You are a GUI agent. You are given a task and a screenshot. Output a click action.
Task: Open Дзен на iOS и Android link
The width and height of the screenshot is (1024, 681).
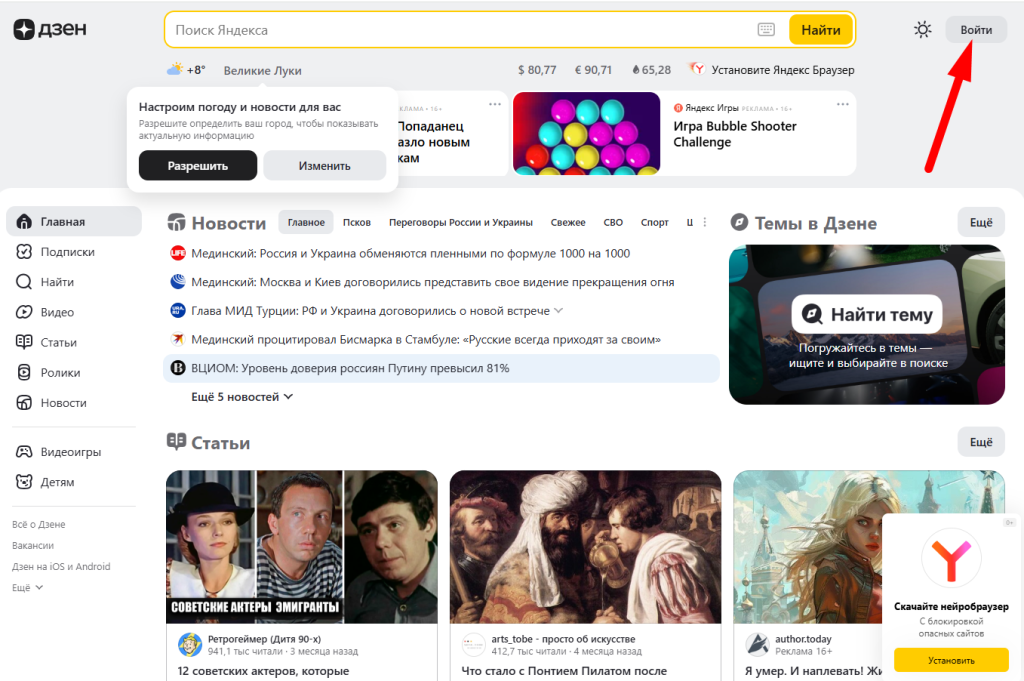tap(61, 567)
